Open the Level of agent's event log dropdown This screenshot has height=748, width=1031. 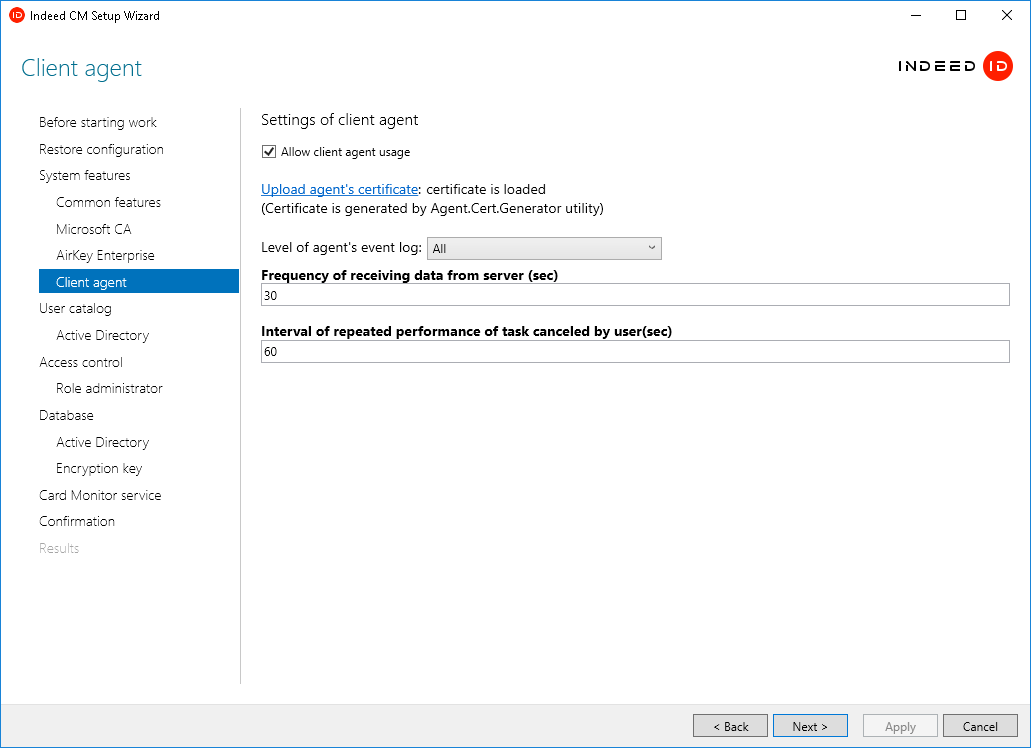[544, 248]
